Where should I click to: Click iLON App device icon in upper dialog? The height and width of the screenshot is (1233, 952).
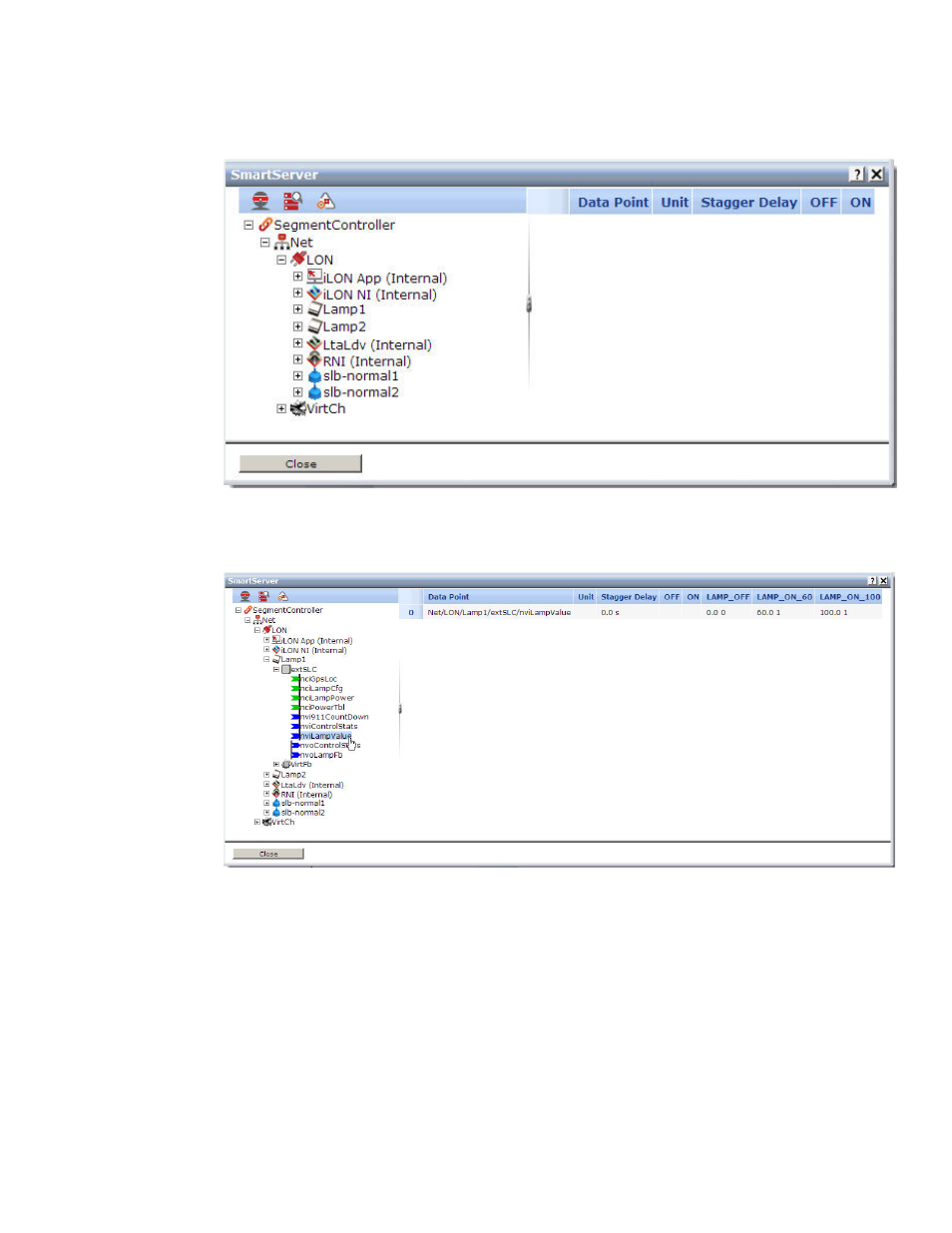pos(314,277)
